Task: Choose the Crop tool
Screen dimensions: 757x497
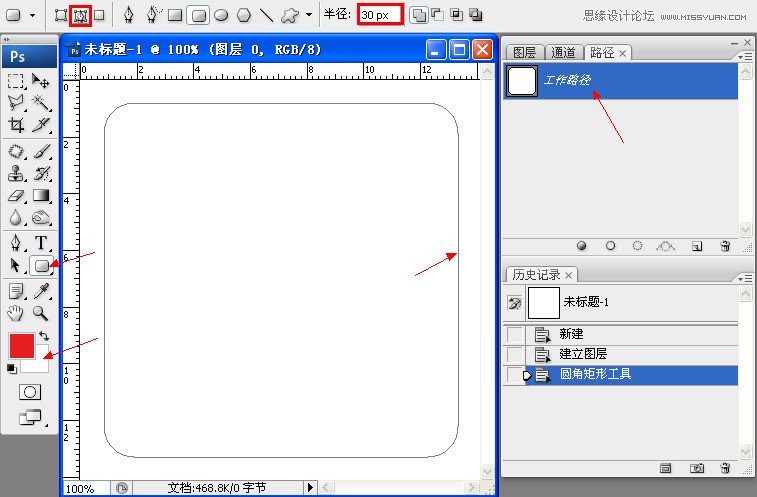Action: click(x=17, y=125)
